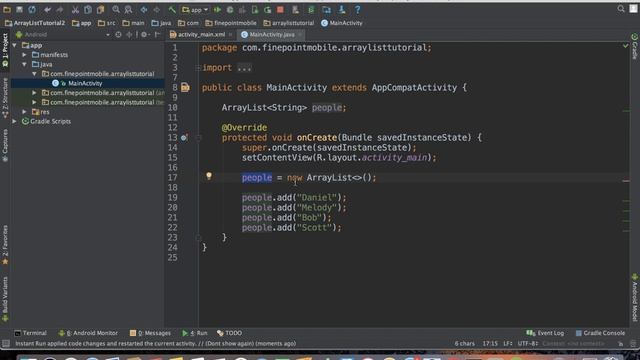Collapse the first com.finepointmobile.arraylisttutorial package
Image resolution: width=640 pixels, height=360 pixels.
(34, 74)
